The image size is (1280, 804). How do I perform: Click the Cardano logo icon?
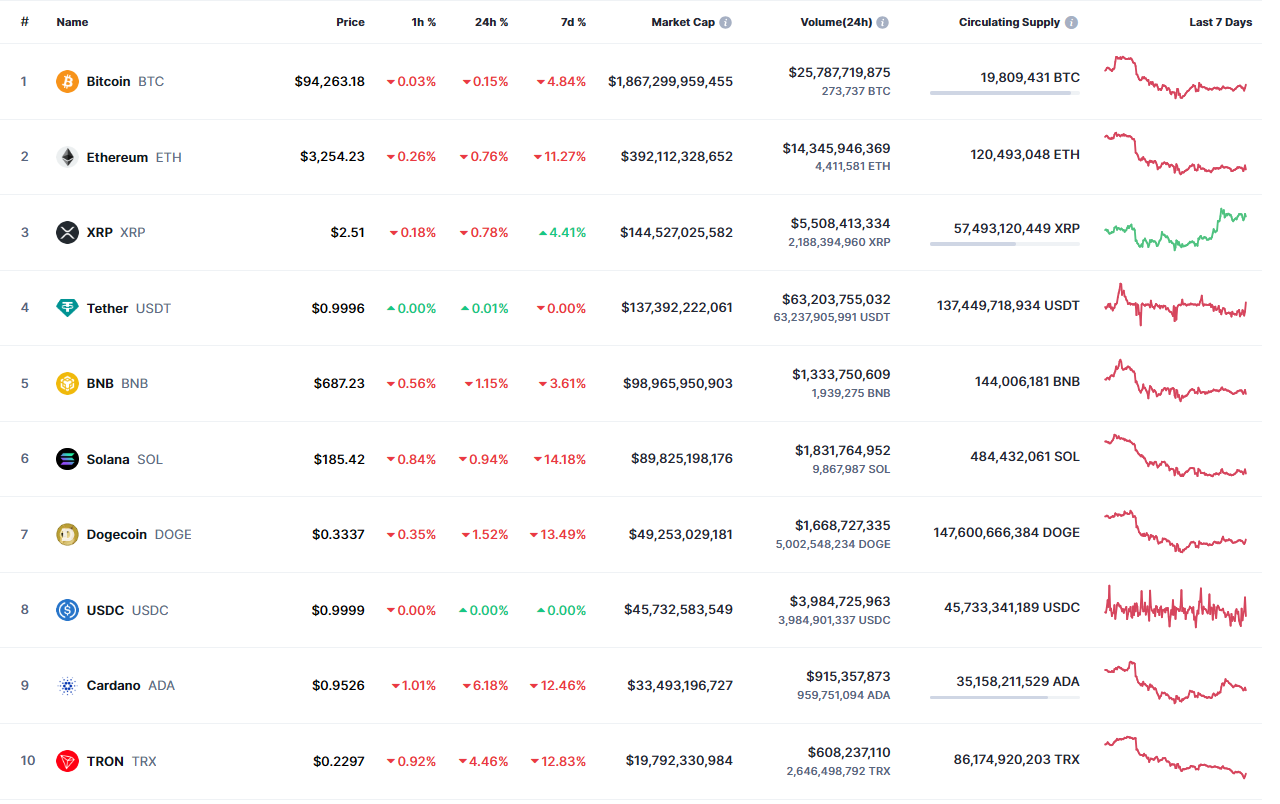(x=67, y=685)
